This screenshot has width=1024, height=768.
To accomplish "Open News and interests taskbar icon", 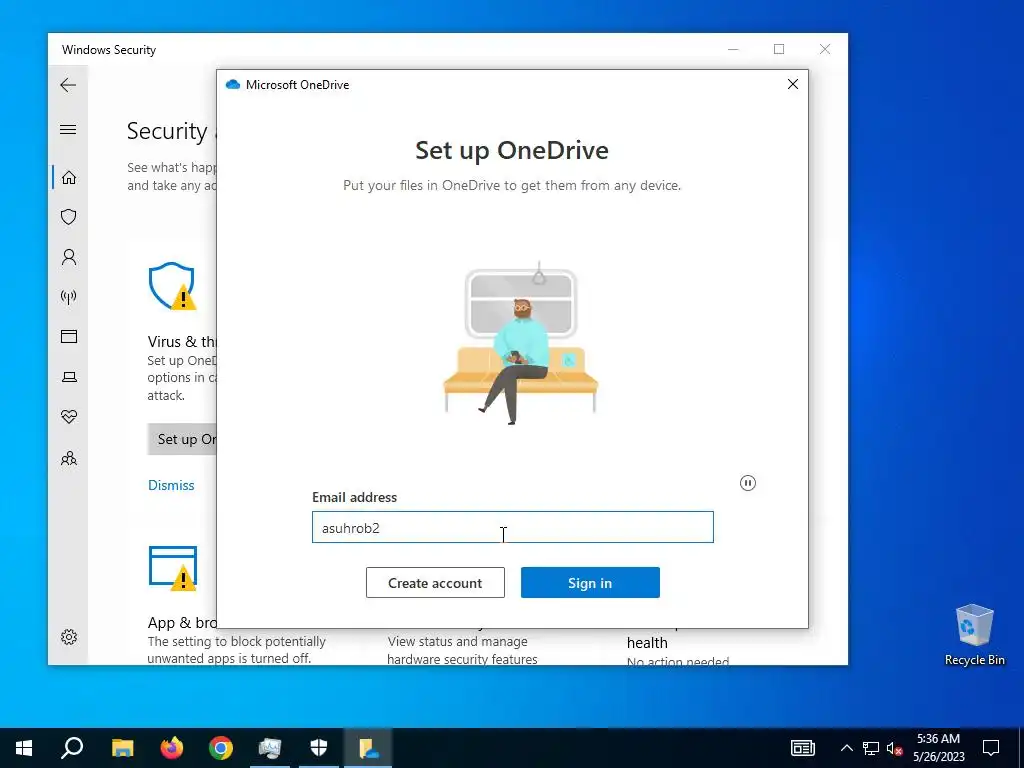I will 803,748.
